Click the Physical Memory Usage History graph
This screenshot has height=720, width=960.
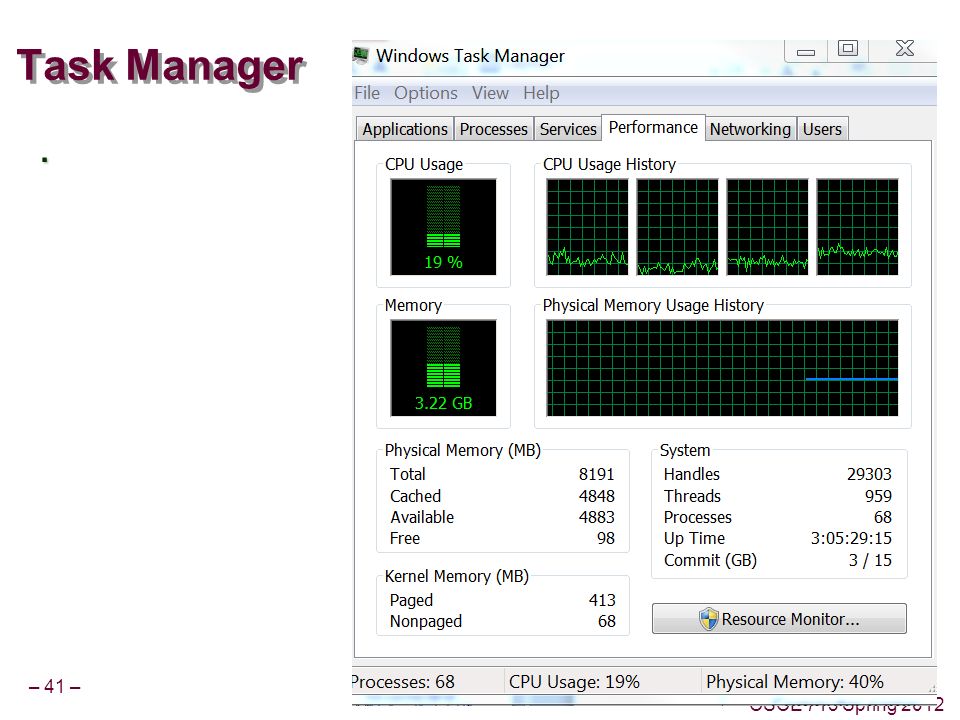[x=722, y=368]
